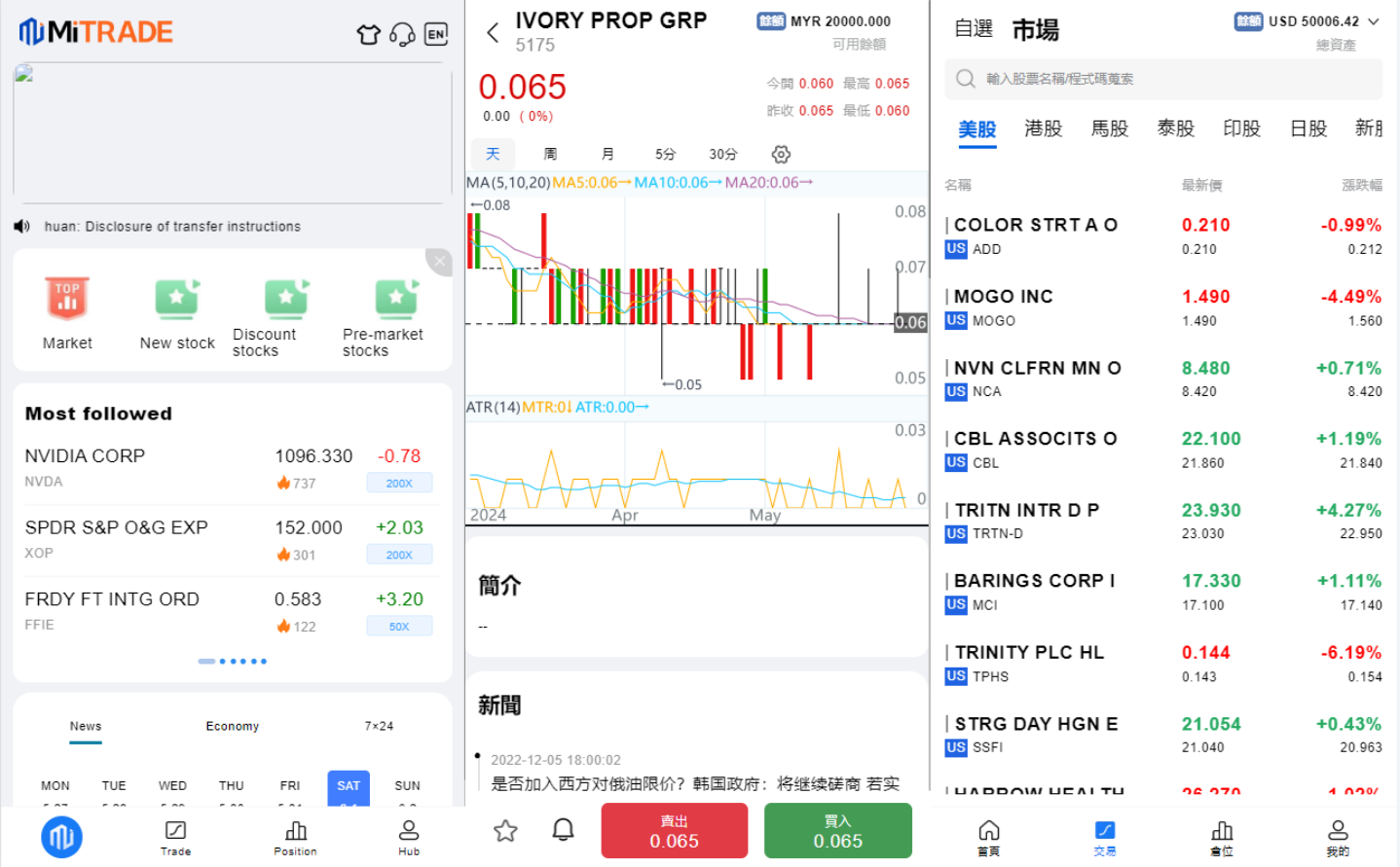The image size is (1400, 867).
Task: Select FRI in the calendar
Action: pyautogui.click(x=290, y=786)
